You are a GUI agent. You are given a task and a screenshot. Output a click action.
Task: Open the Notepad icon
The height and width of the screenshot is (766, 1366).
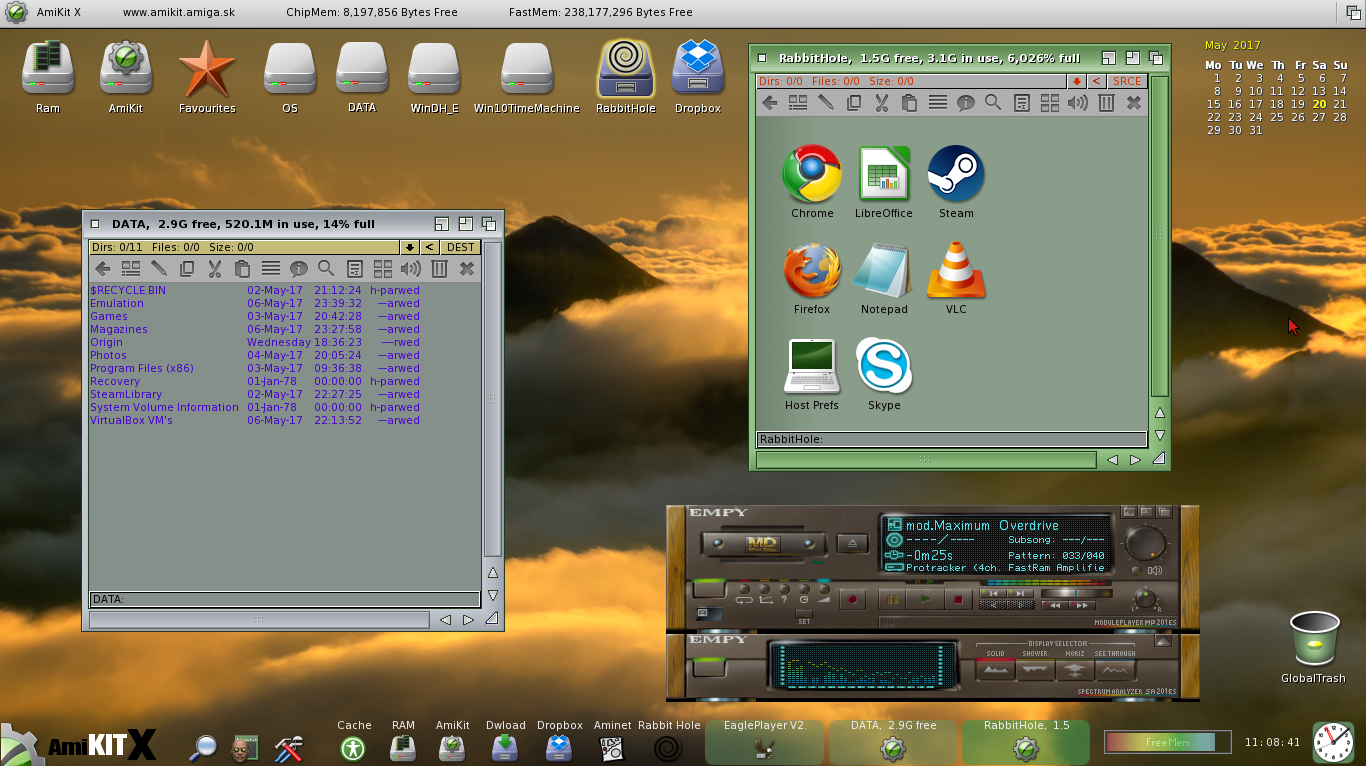coord(884,270)
